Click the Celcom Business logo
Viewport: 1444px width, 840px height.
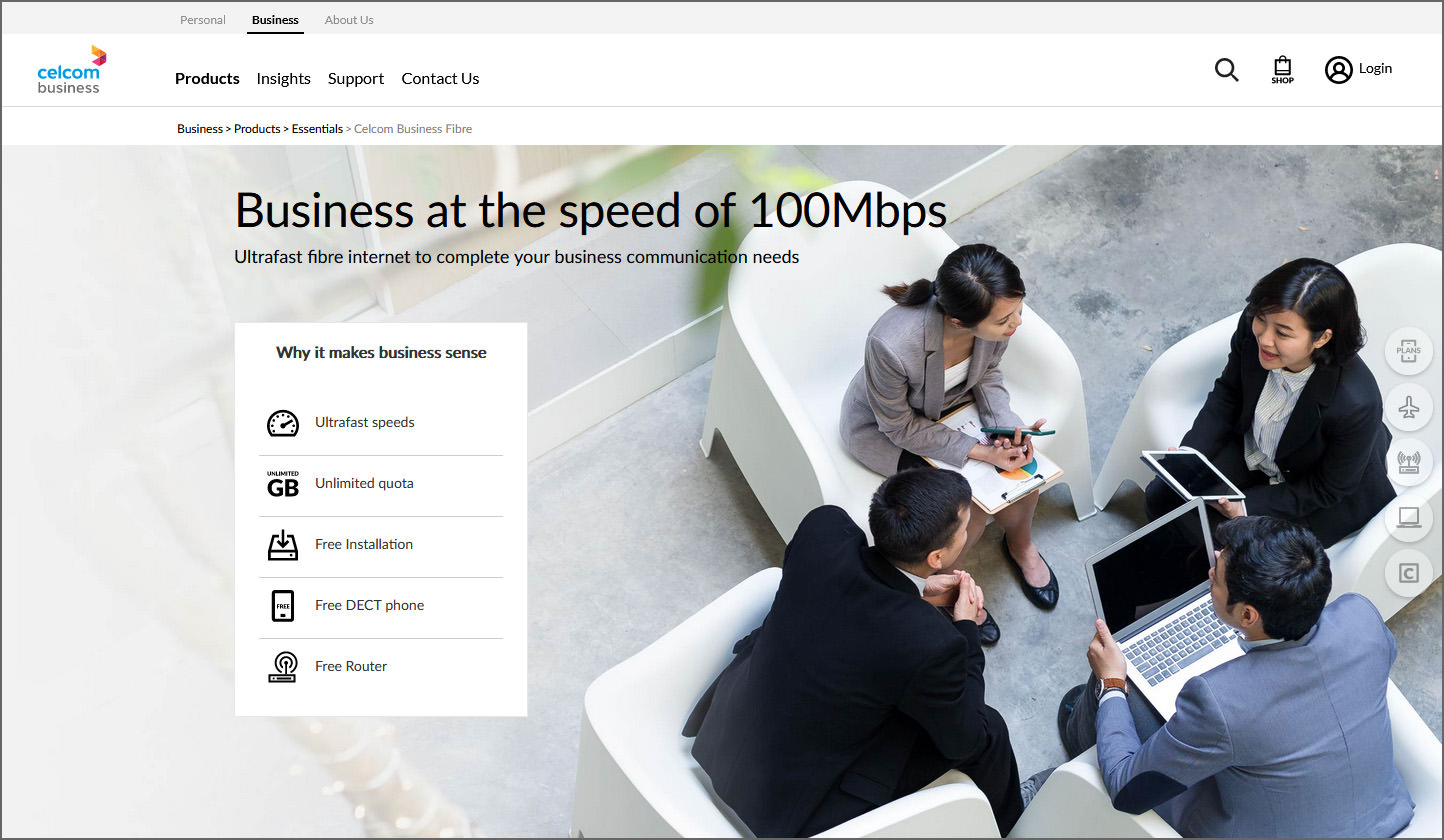click(70, 69)
